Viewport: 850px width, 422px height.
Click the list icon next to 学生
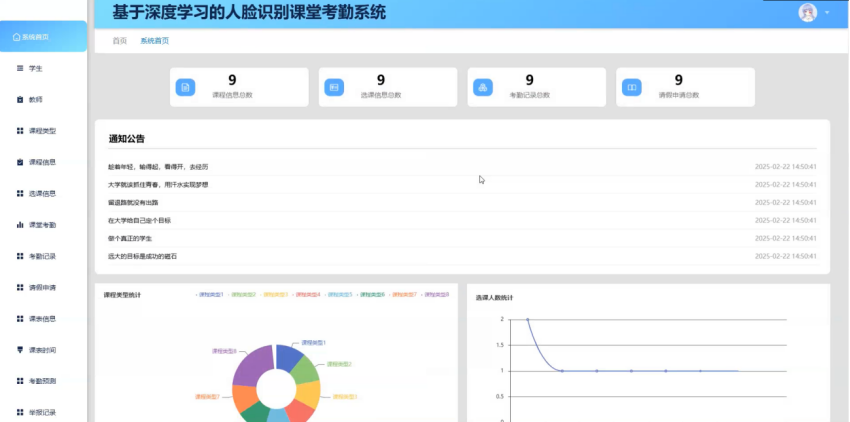[20, 68]
